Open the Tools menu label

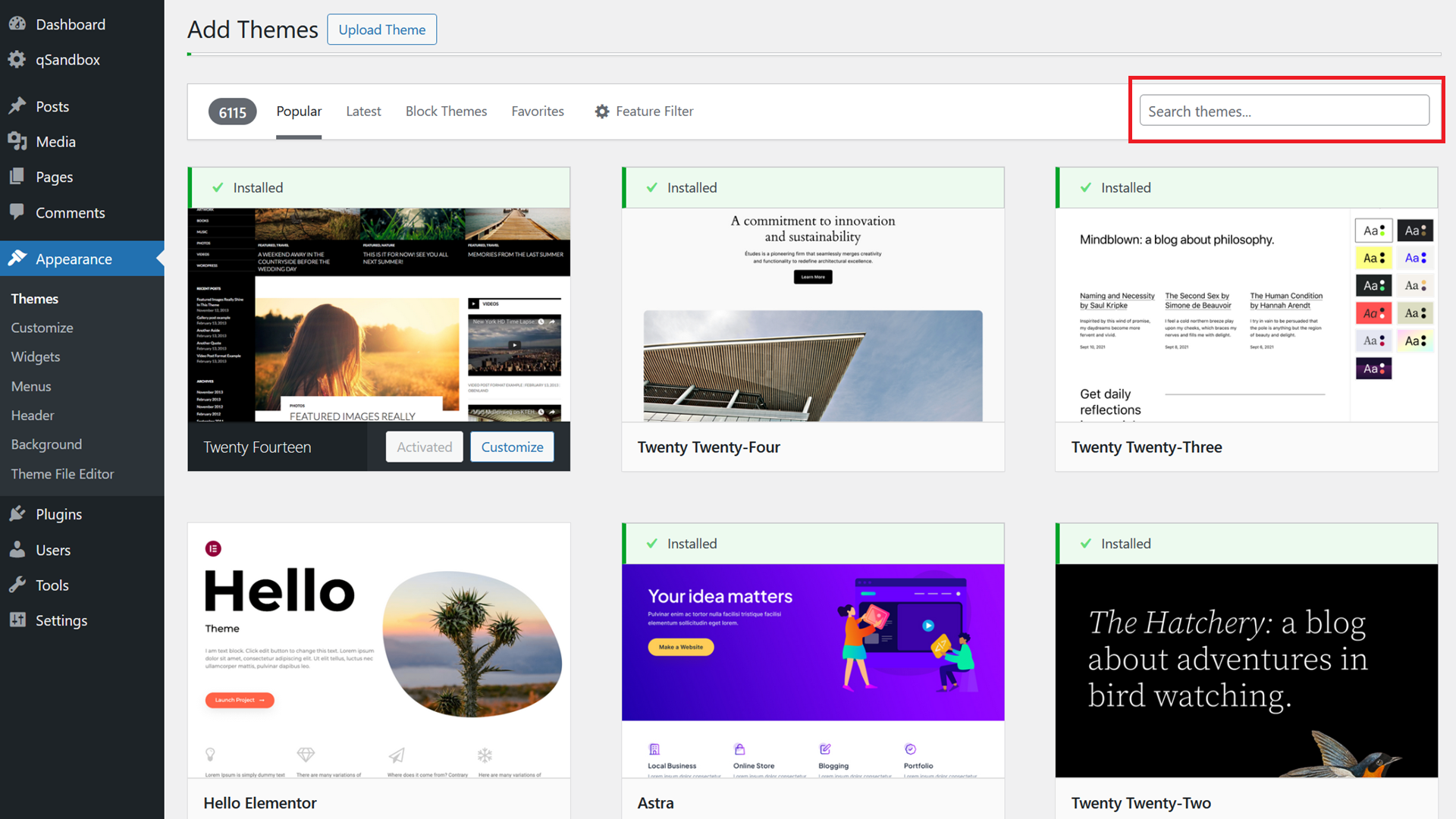pyautogui.click(x=52, y=585)
